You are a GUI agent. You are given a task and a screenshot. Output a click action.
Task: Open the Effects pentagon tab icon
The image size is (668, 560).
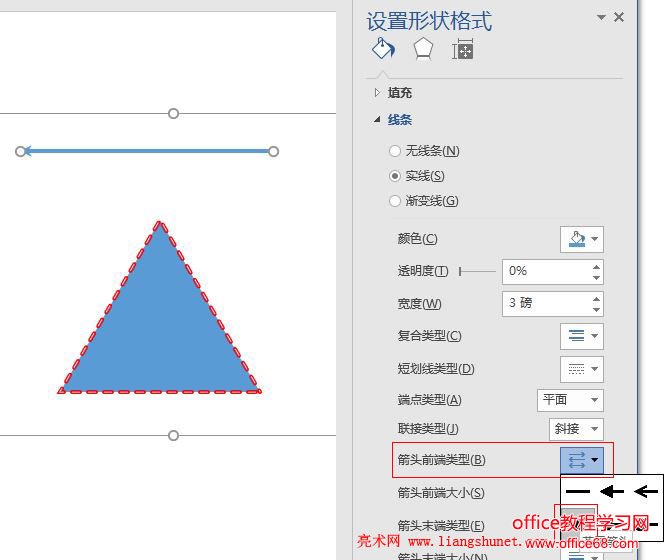point(423,49)
